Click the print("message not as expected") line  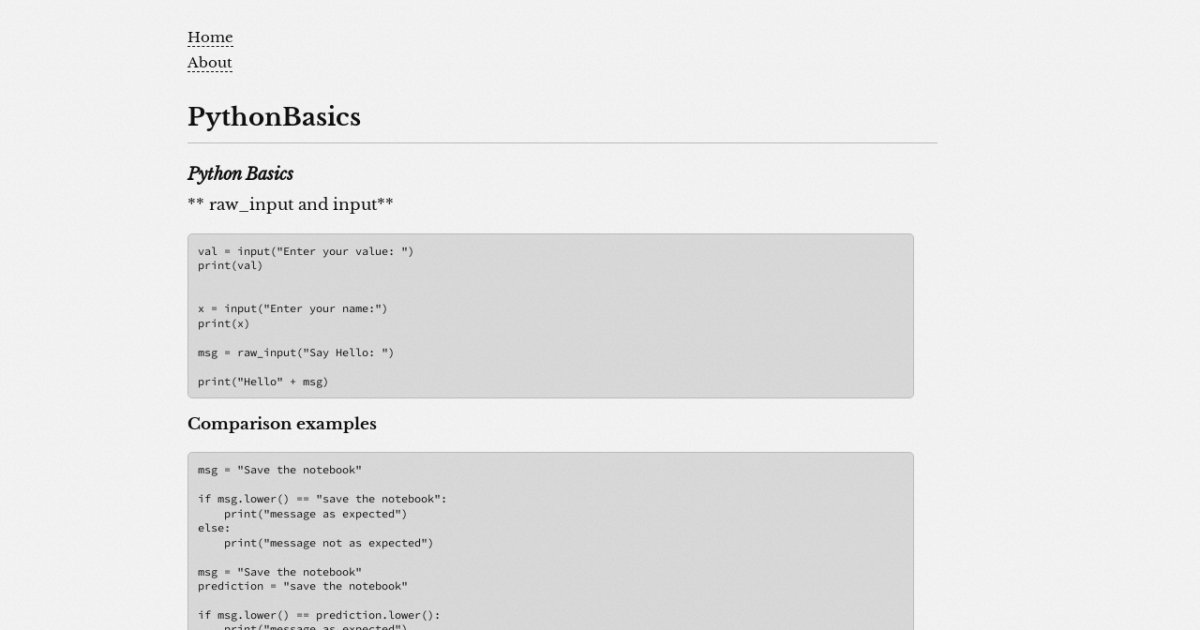(x=328, y=543)
